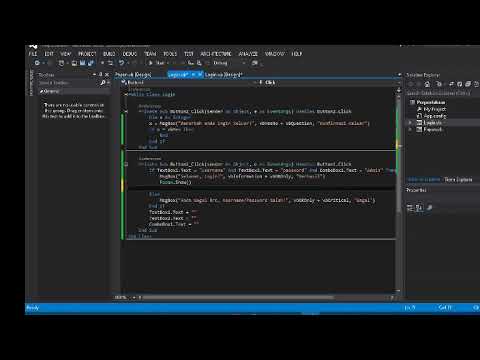The image size is (480, 360).
Task: Close the Toolbox panel
Action: [107, 75]
